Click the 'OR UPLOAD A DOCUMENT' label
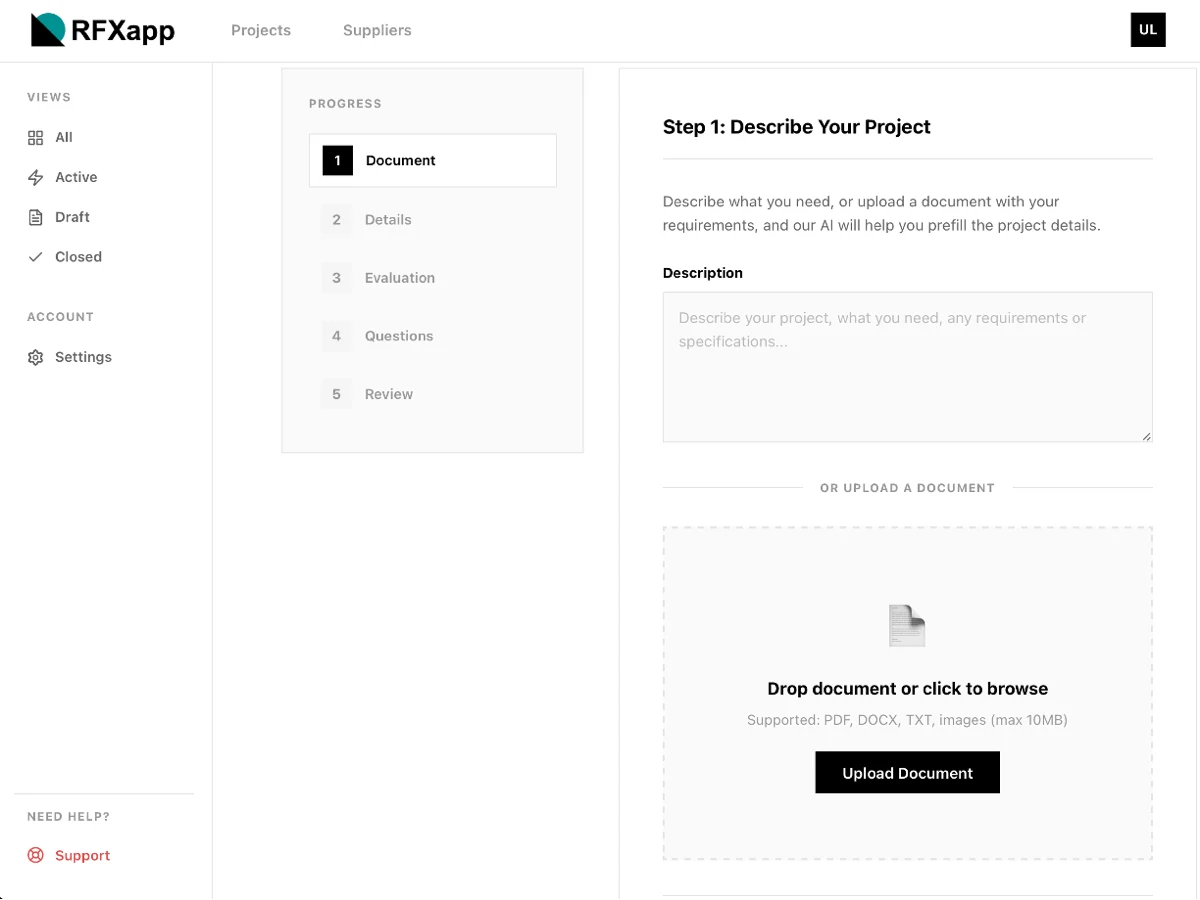The width and height of the screenshot is (1200, 900). pos(907,488)
